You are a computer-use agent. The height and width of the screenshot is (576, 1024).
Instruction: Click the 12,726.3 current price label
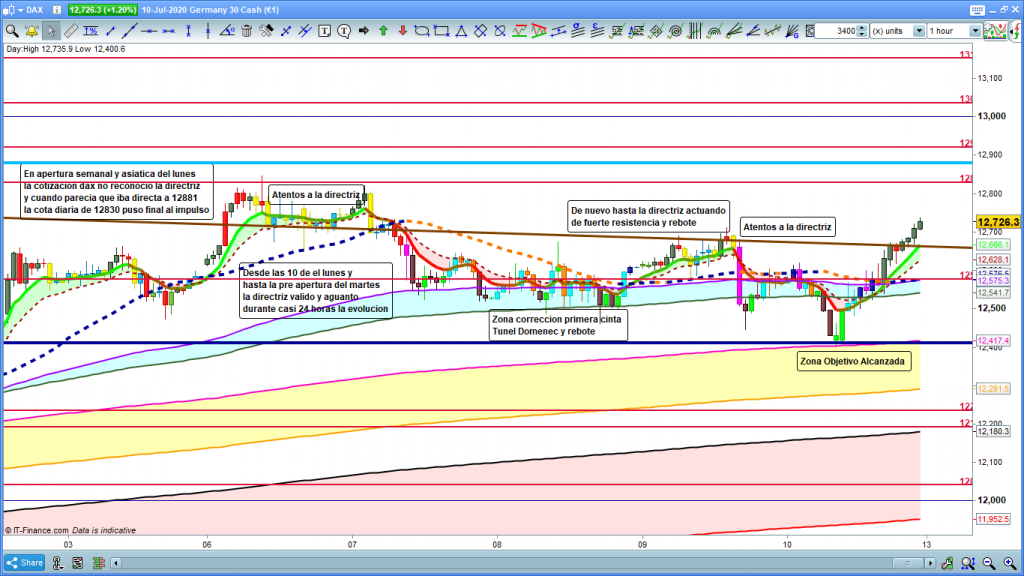(998, 222)
